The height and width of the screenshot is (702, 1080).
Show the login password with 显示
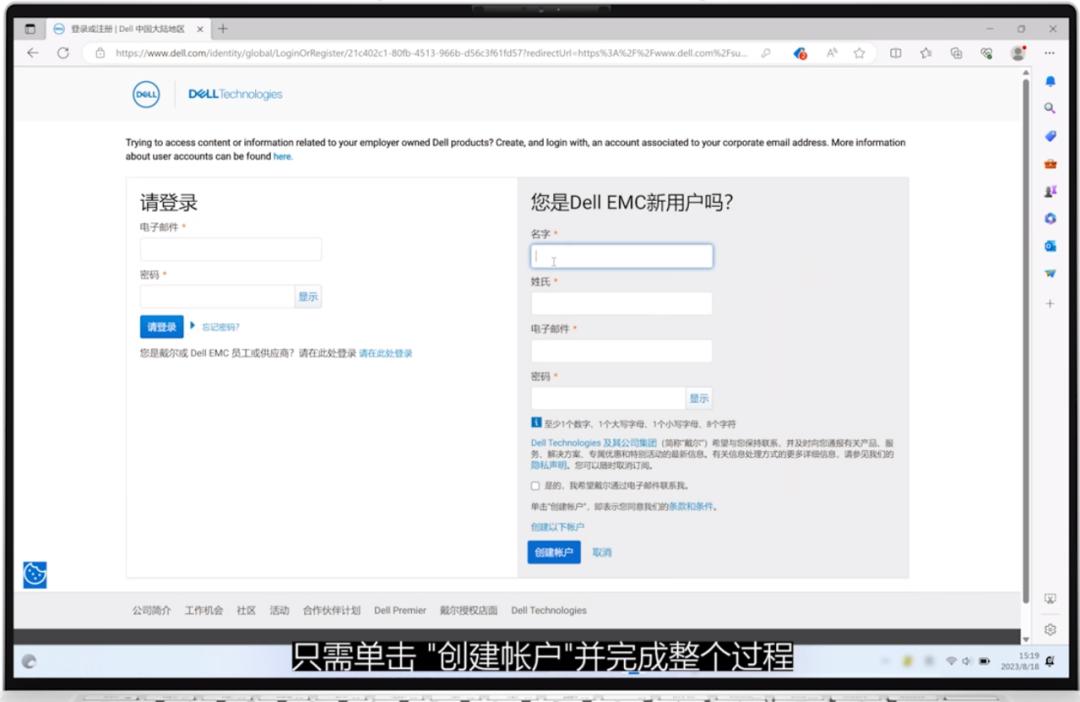[x=308, y=297]
